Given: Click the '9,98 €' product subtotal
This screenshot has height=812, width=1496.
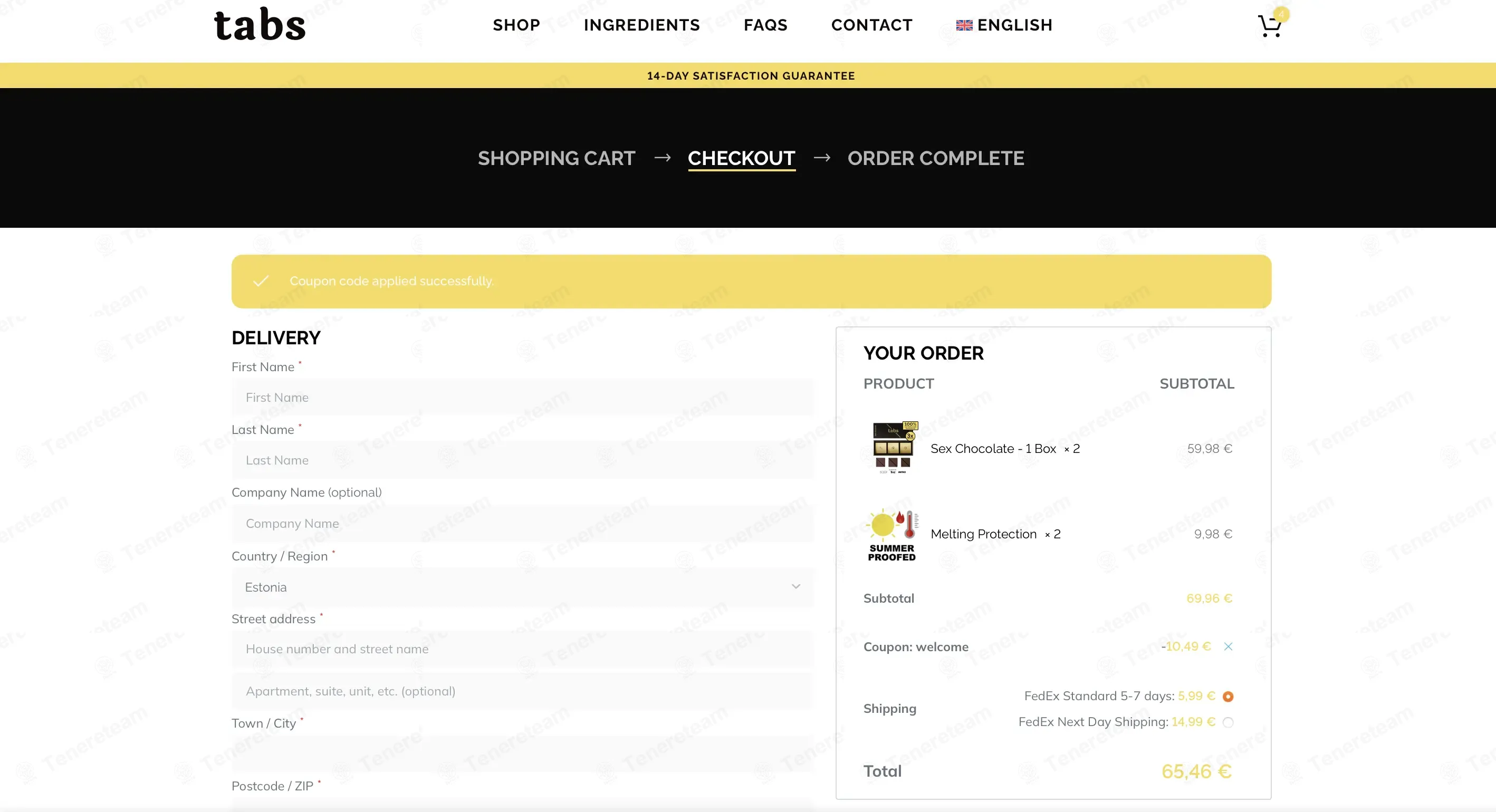Looking at the screenshot, I should (1213, 534).
